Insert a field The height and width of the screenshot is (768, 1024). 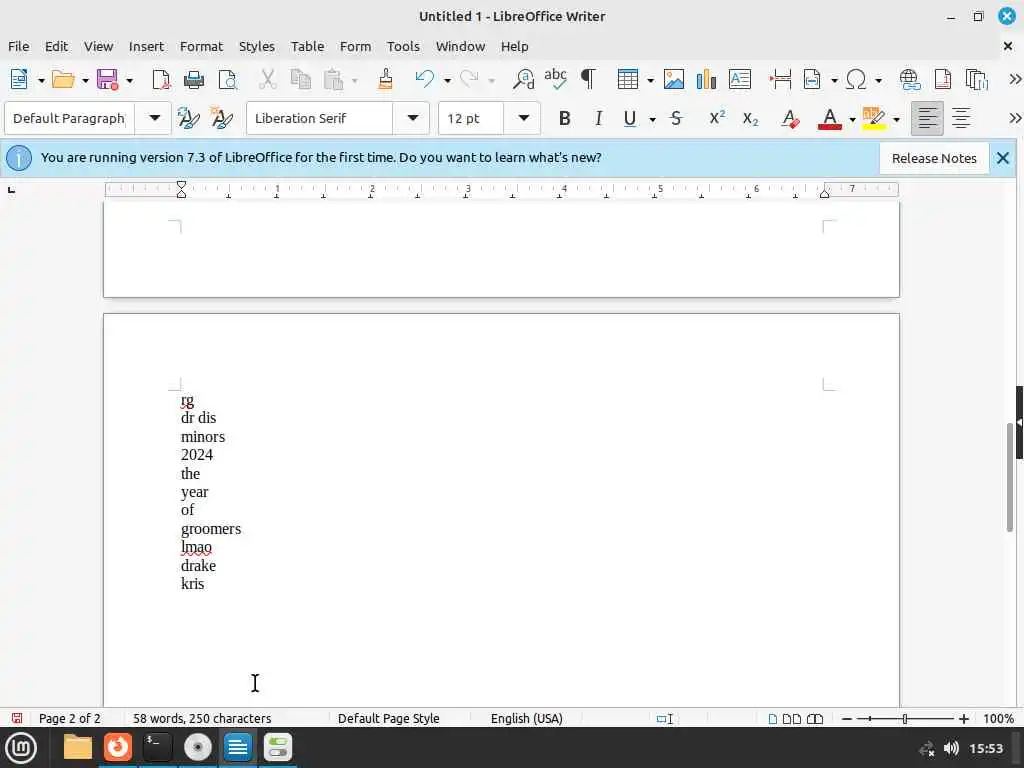[812, 79]
